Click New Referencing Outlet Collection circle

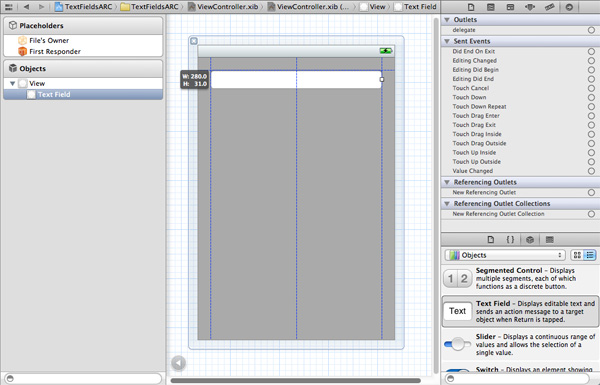tap(591, 214)
